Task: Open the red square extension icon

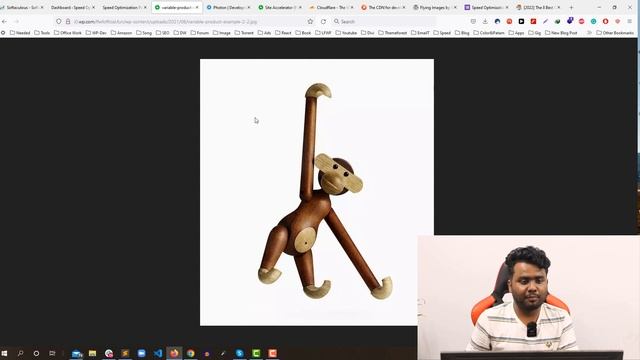Action: click(x=533, y=21)
